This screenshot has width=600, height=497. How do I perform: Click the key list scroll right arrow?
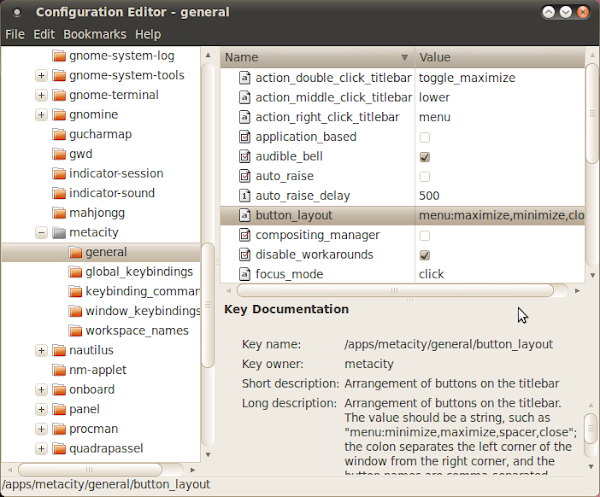click(577, 291)
